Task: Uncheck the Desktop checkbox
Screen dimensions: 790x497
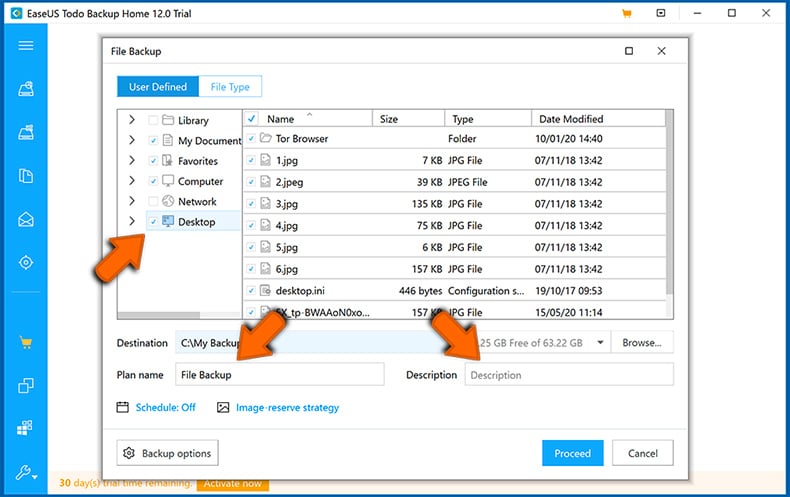Action: (153, 221)
